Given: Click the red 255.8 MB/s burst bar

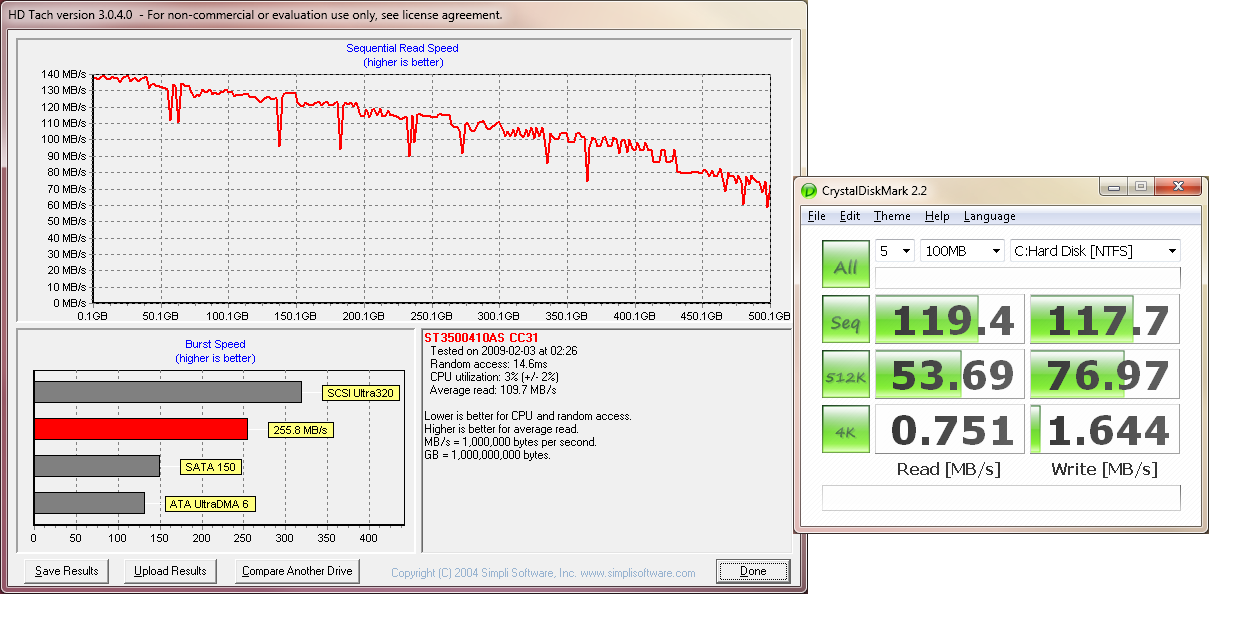Looking at the screenshot, I should 141,429.
